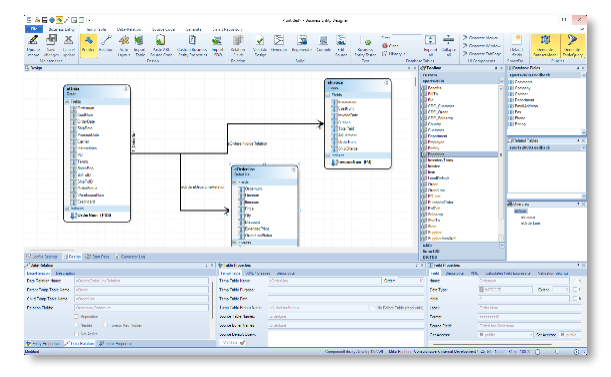Click Generate Viewer button

click(480, 38)
